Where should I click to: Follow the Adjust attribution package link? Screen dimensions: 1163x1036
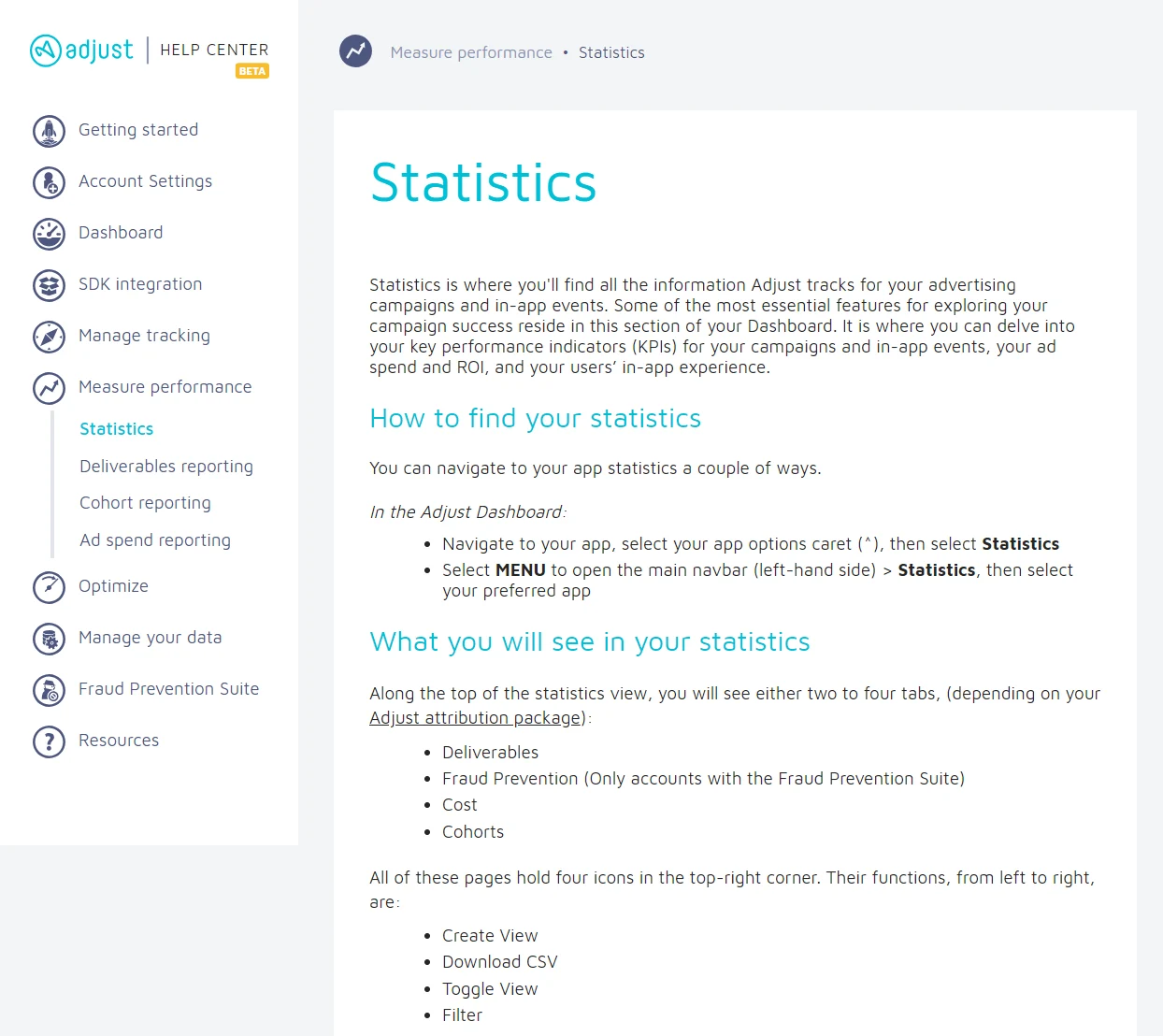coord(475,718)
